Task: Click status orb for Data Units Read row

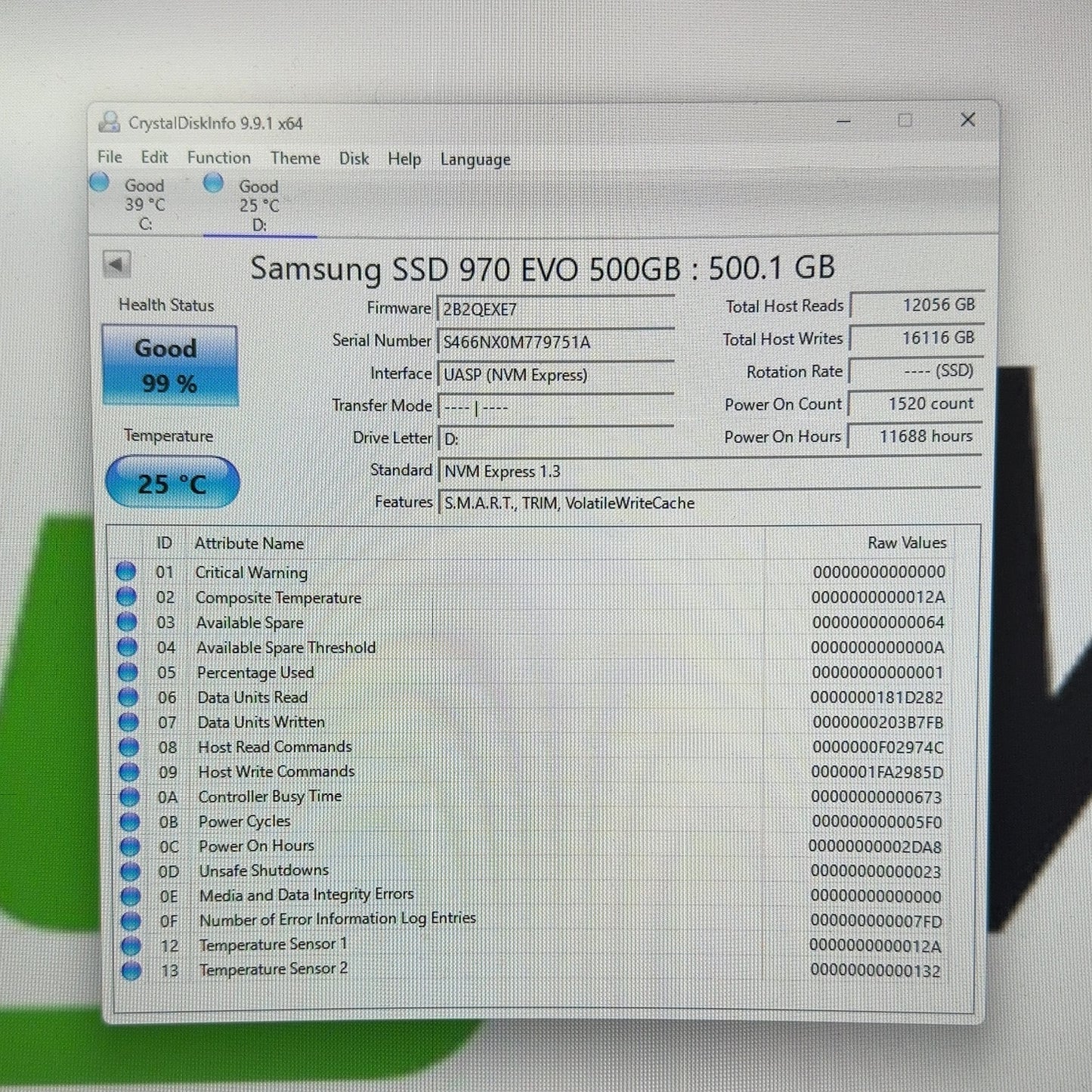Action: (x=128, y=696)
